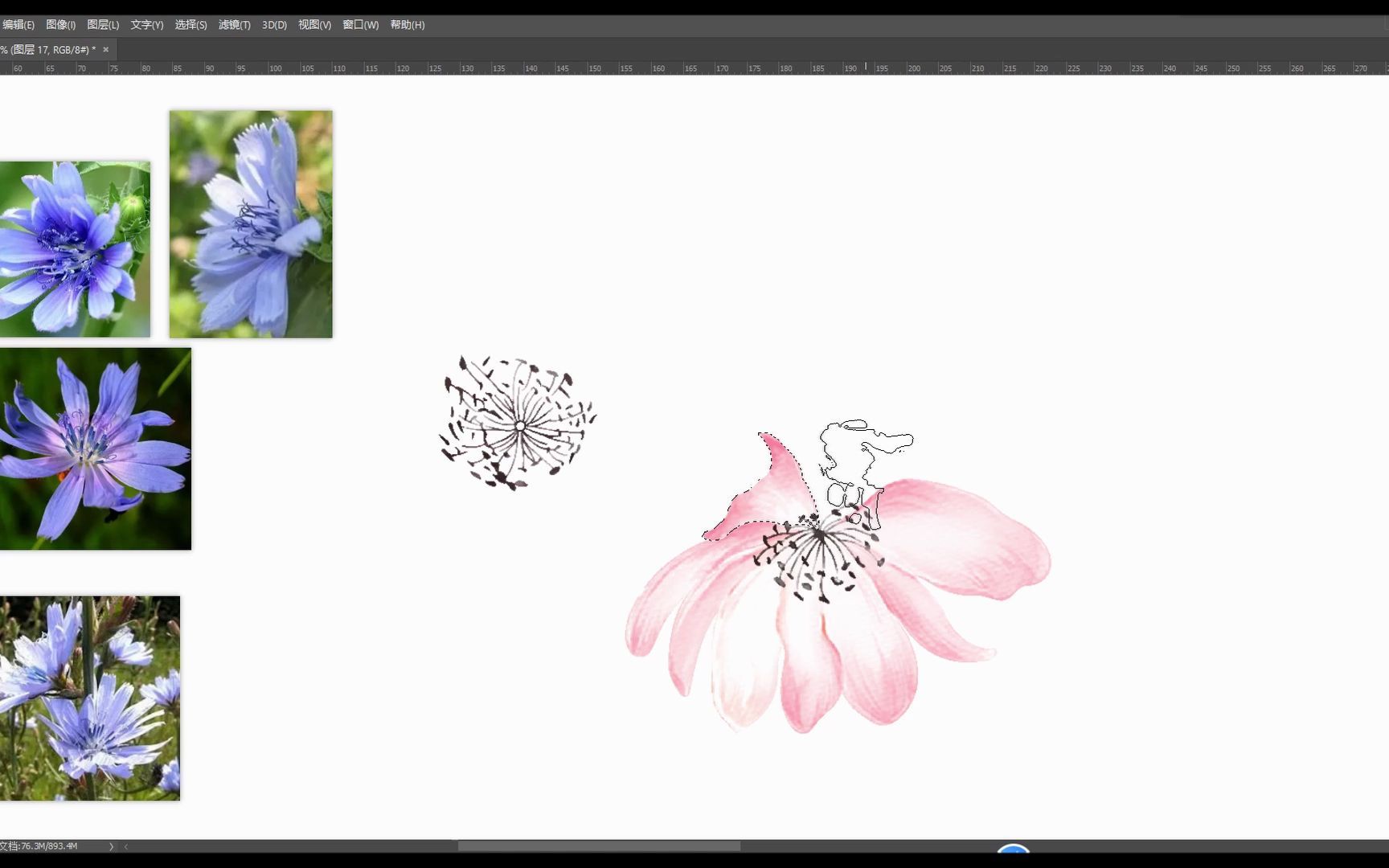
Task: Click the dark-background blue flower photo
Action: click(x=96, y=448)
